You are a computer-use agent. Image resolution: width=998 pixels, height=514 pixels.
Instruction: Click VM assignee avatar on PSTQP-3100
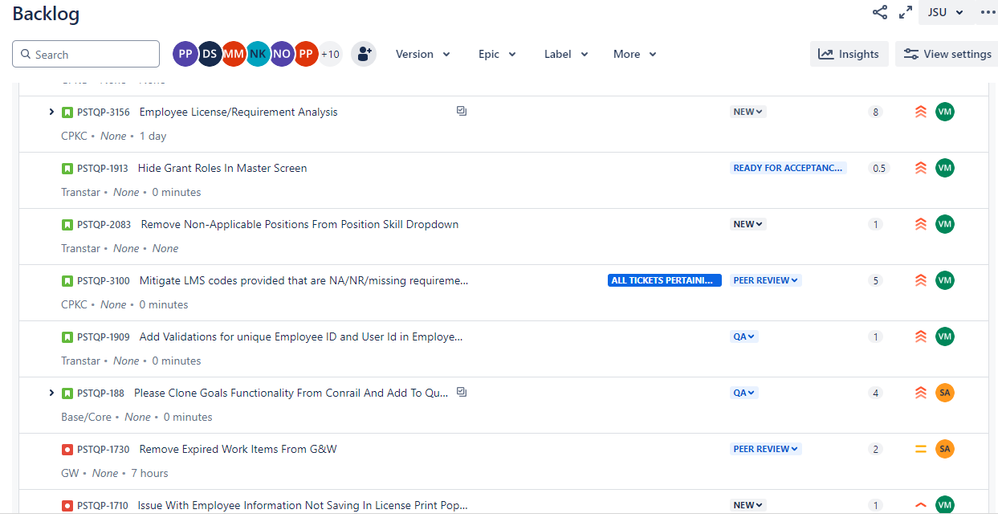click(945, 280)
